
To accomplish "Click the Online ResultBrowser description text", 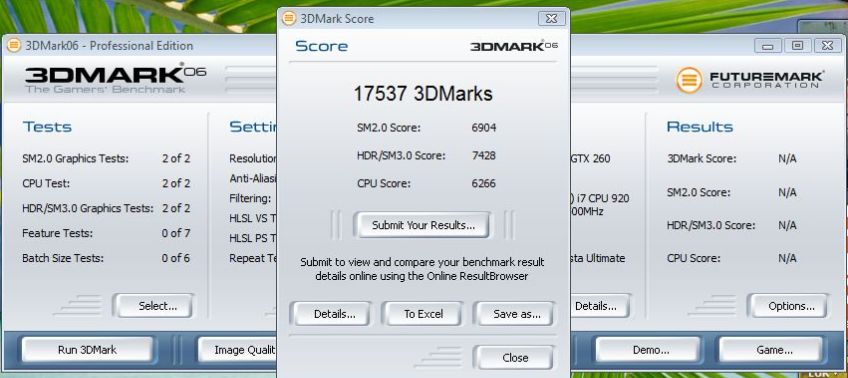I will pos(422,269).
